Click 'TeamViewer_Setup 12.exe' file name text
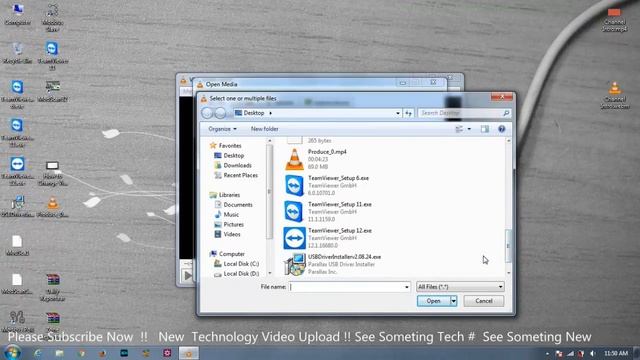640x360 pixels. pos(340,231)
